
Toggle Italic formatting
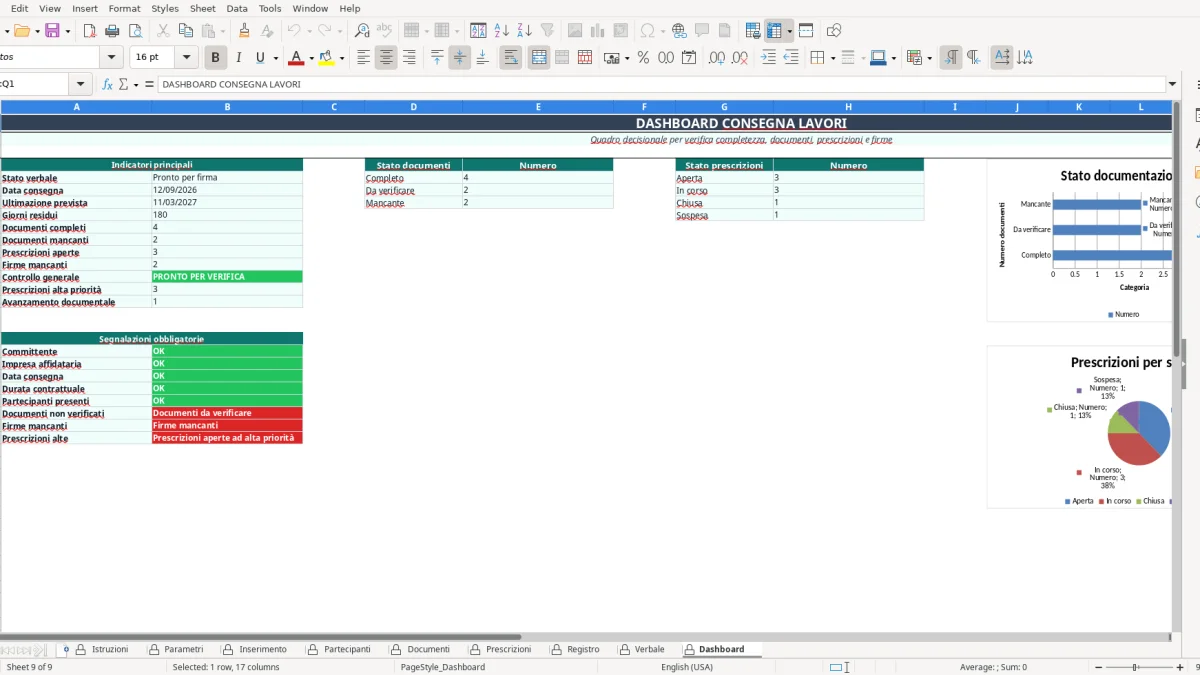238,58
